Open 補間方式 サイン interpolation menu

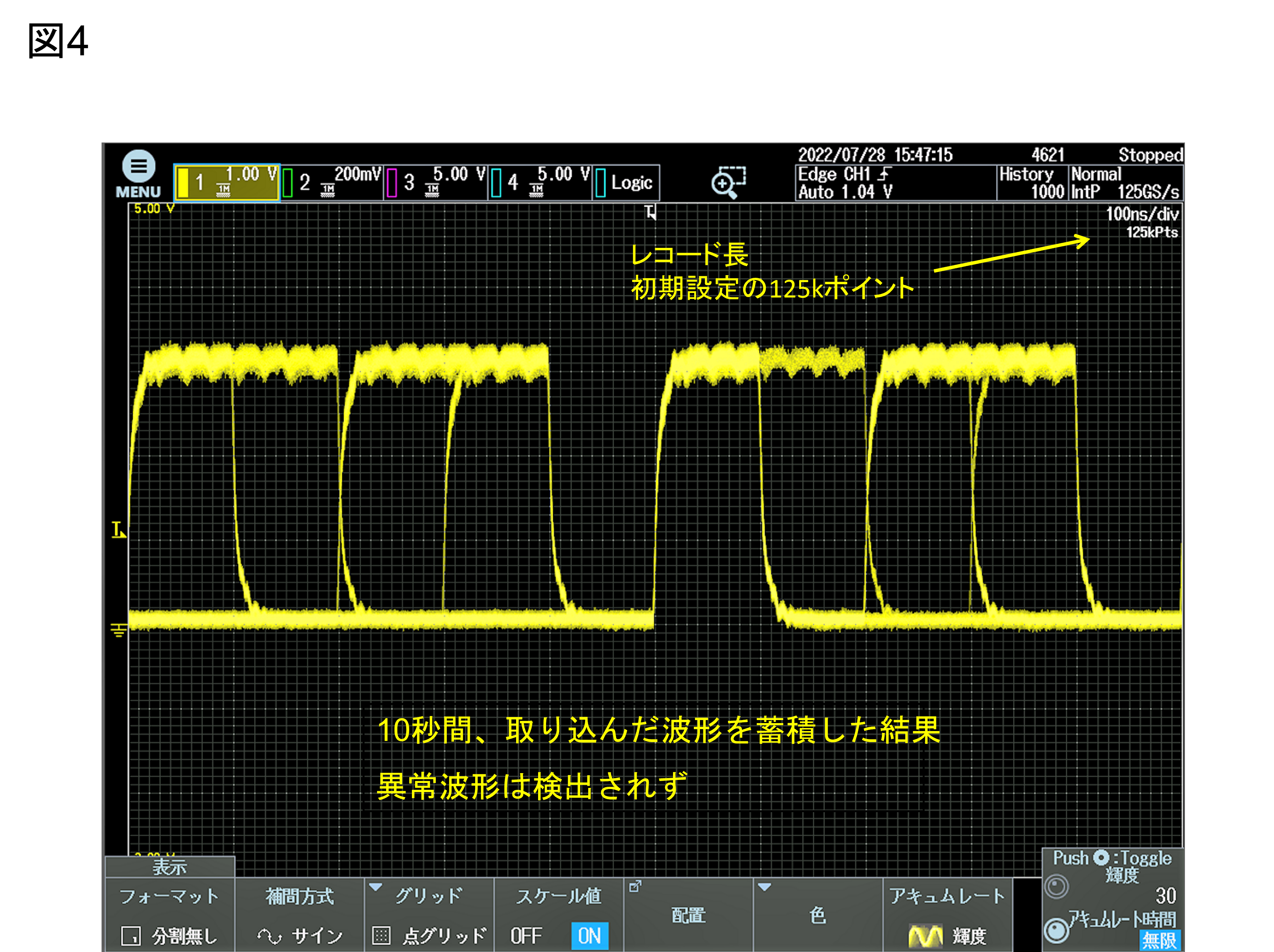click(x=299, y=915)
